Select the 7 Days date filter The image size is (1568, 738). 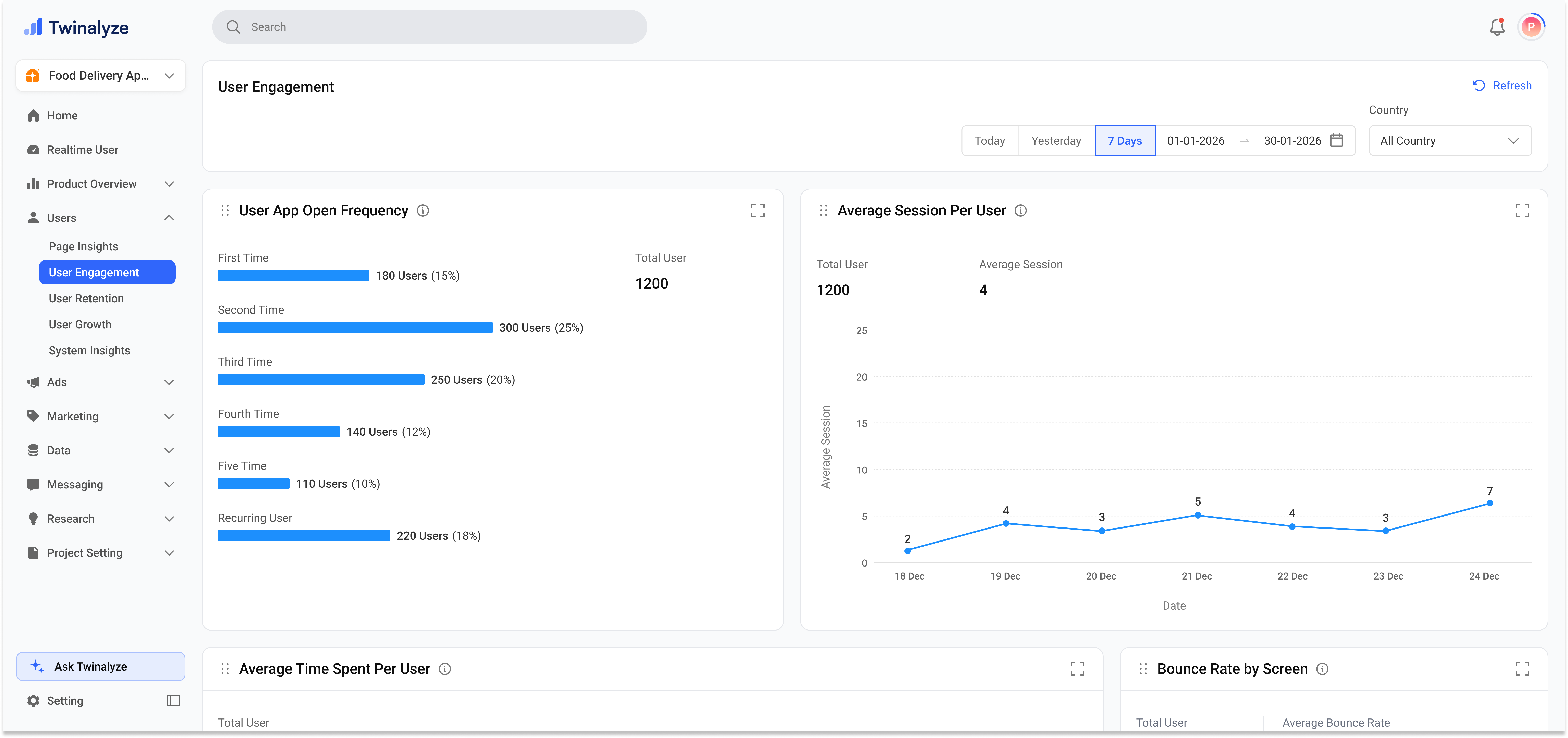point(1125,141)
